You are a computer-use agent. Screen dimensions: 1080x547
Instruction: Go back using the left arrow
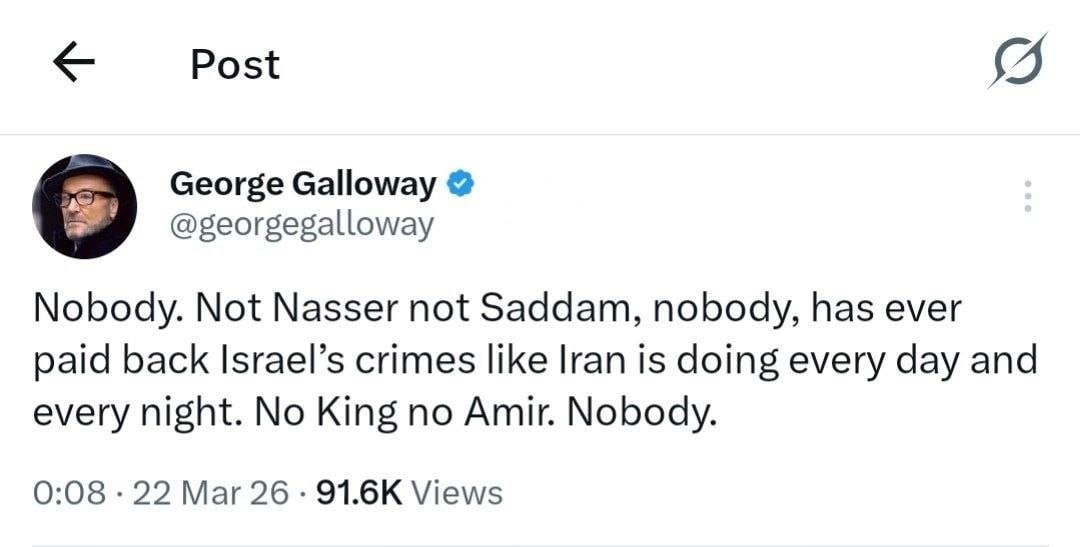[x=73, y=65]
